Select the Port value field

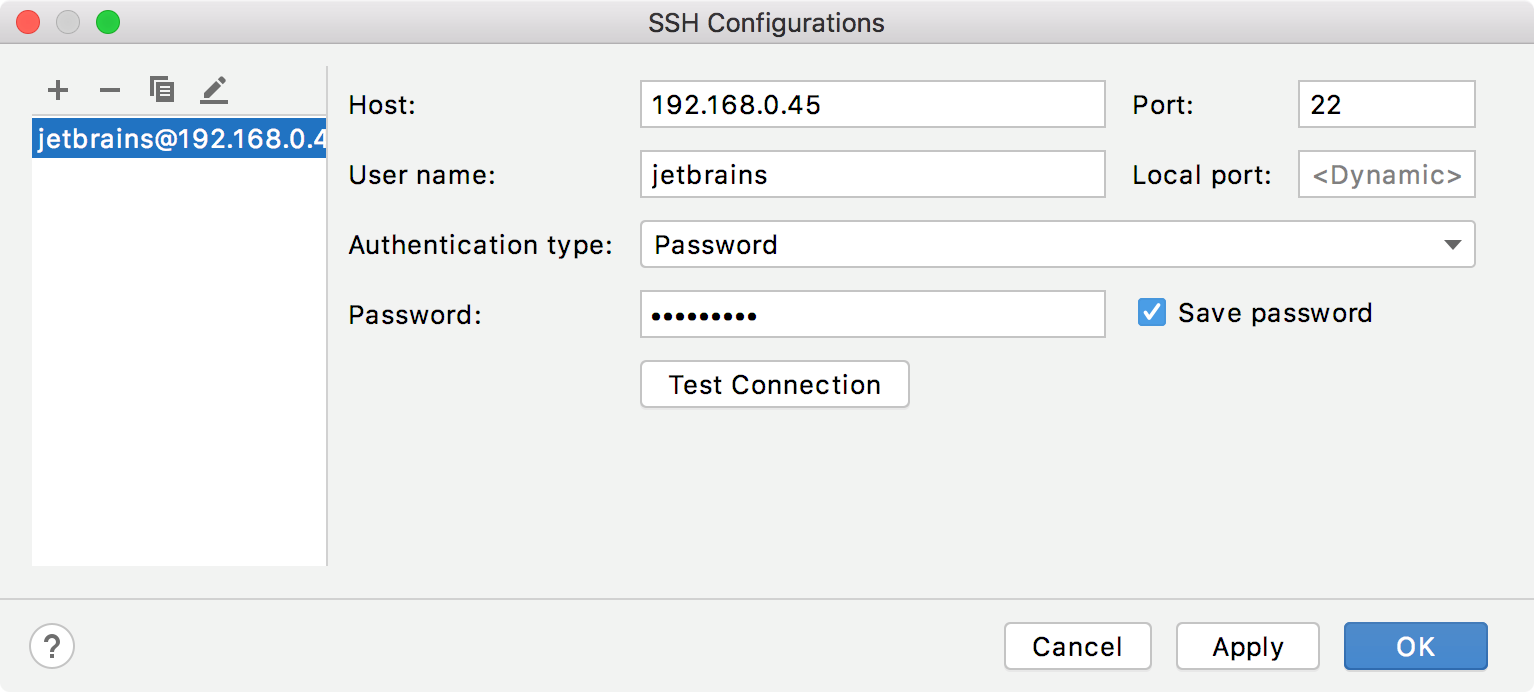click(1386, 104)
